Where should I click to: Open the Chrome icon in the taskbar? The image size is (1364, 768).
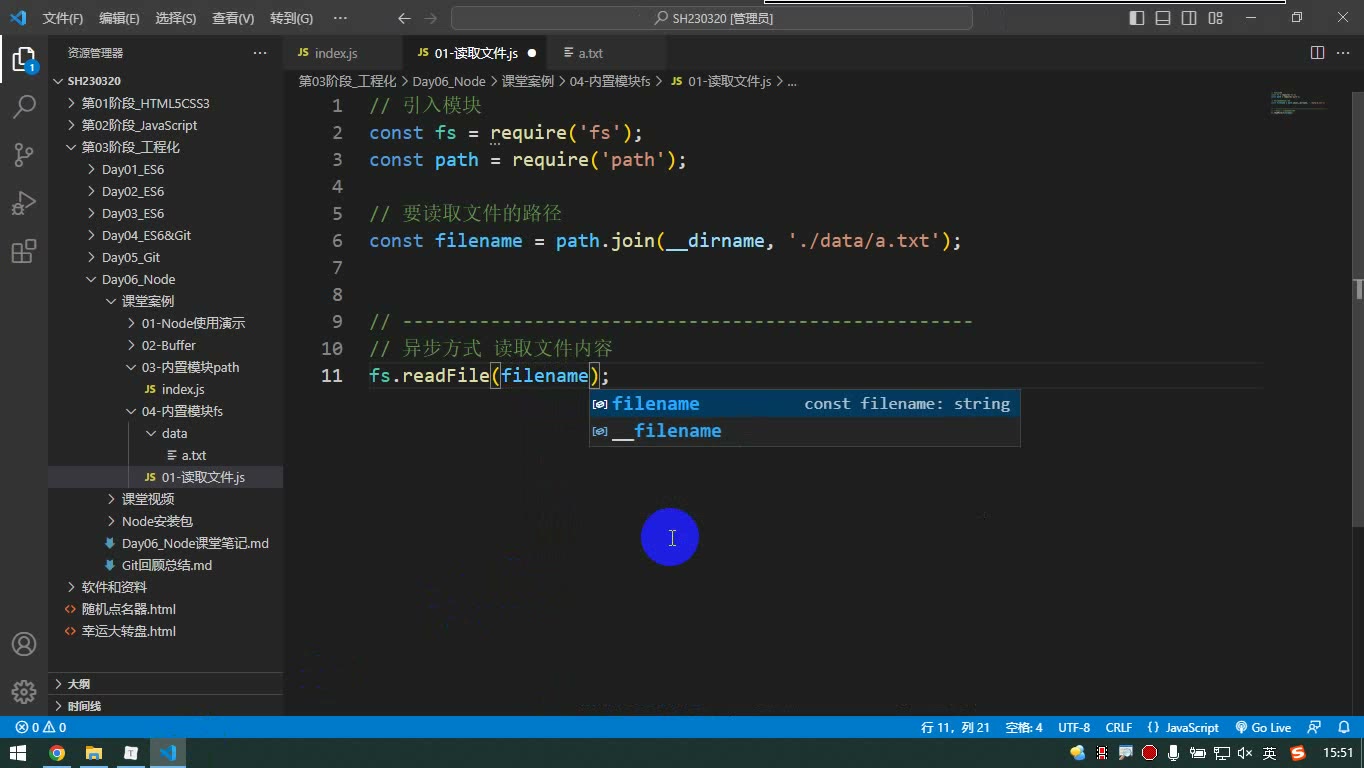pyautogui.click(x=57, y=753)
